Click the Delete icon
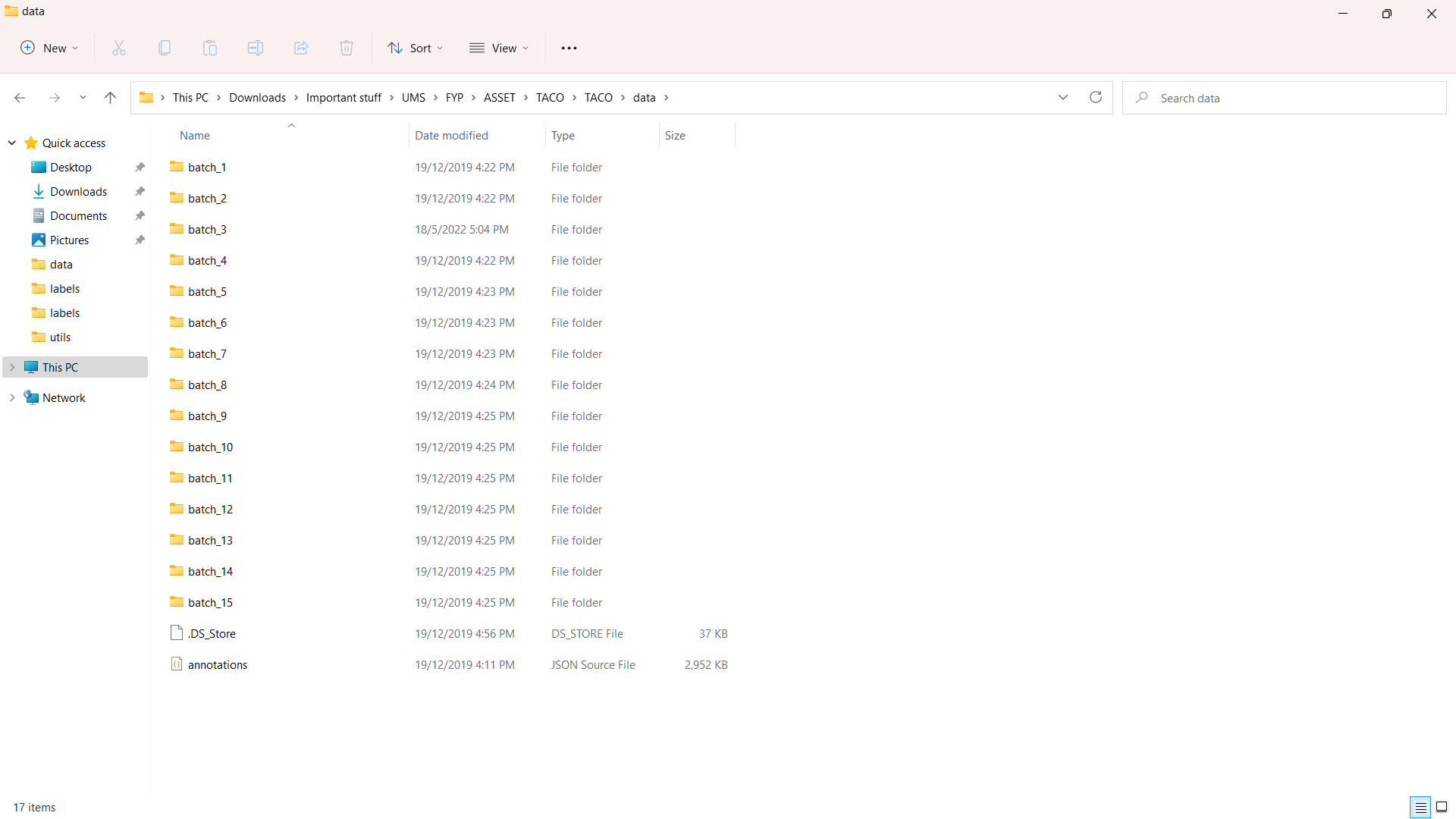Viewport: 1456px width, 819px height. [x=347, y=47]
